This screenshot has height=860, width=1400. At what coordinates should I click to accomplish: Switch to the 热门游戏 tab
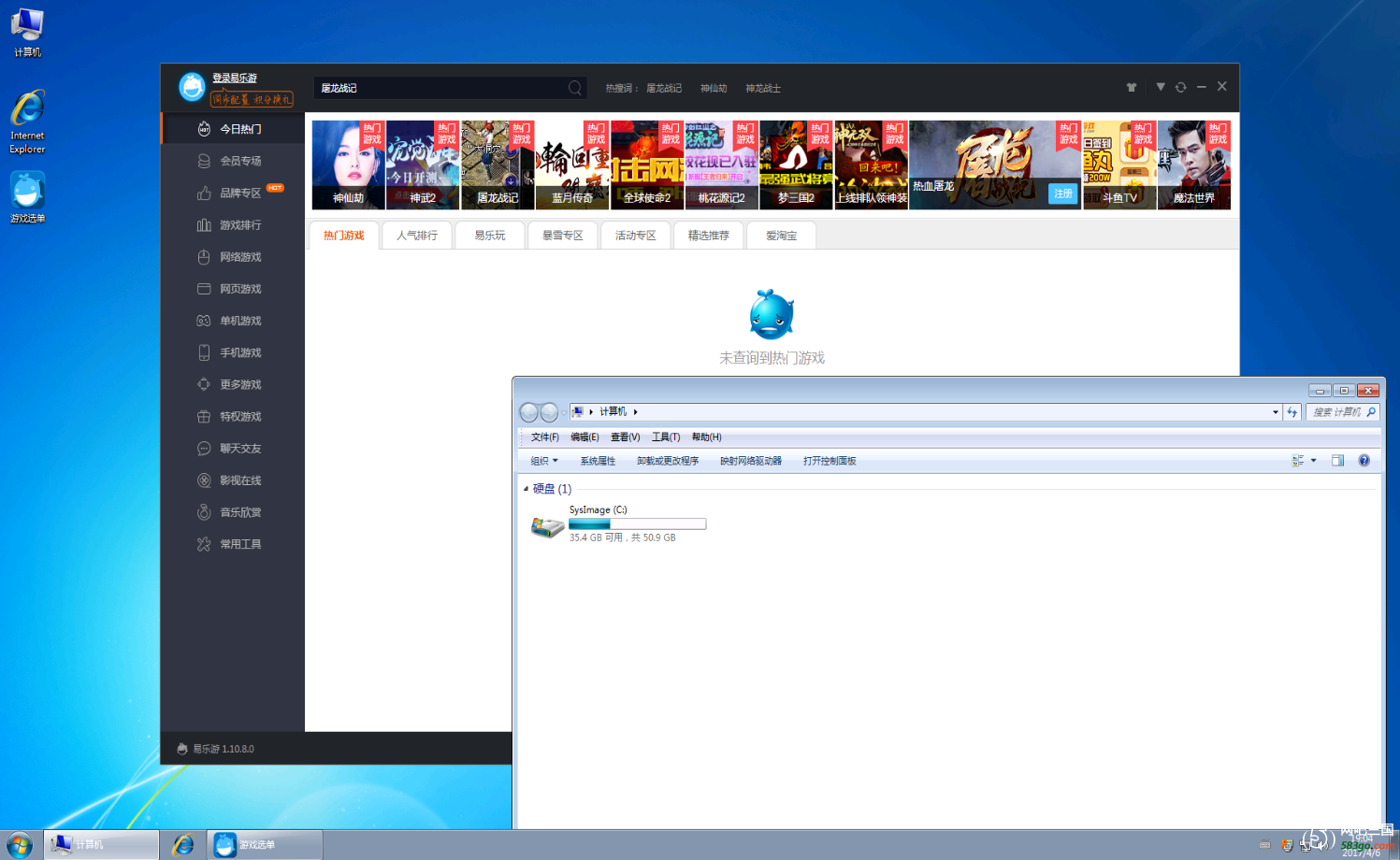pyautogui.click(x=344, y=236)
